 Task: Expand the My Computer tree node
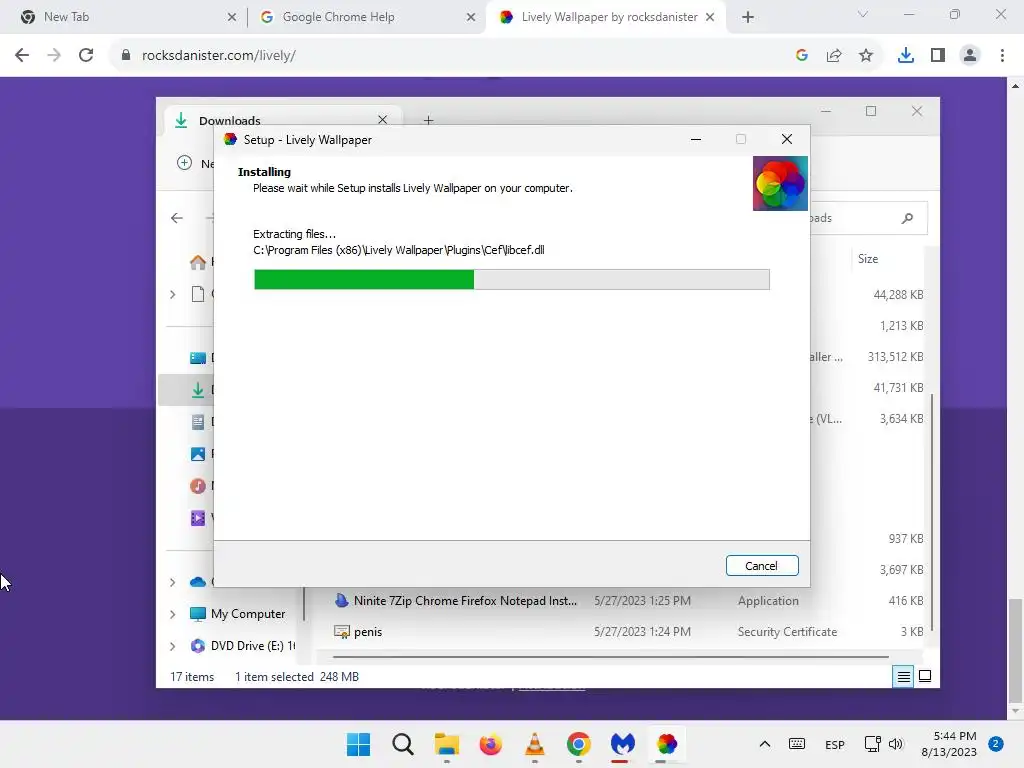click(x=172, y=614)
